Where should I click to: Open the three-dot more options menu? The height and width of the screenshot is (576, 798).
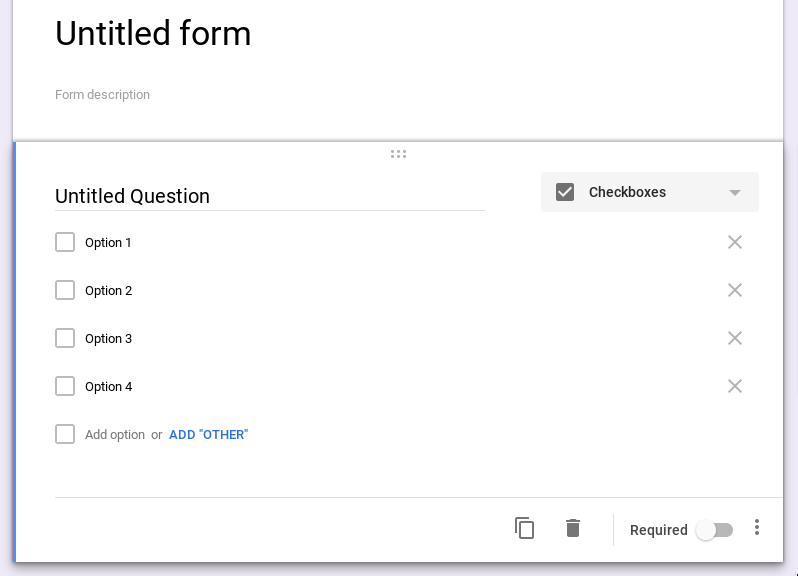point(757,527)
